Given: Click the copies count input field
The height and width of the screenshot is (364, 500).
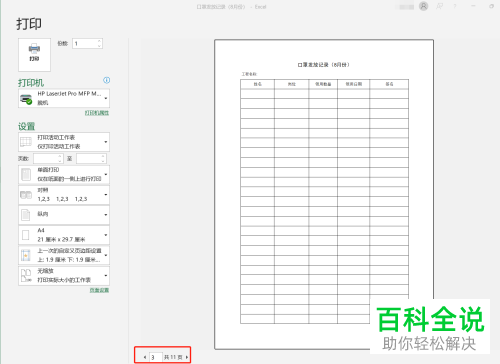Looking at the screenshot, I should click(x=85, y=44).
